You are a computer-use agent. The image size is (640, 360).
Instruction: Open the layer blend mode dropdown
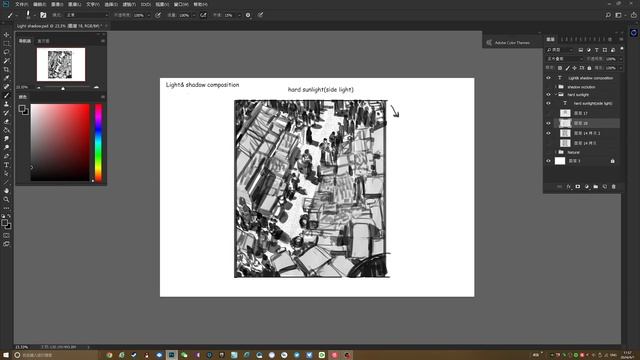(x=565, y=59)
